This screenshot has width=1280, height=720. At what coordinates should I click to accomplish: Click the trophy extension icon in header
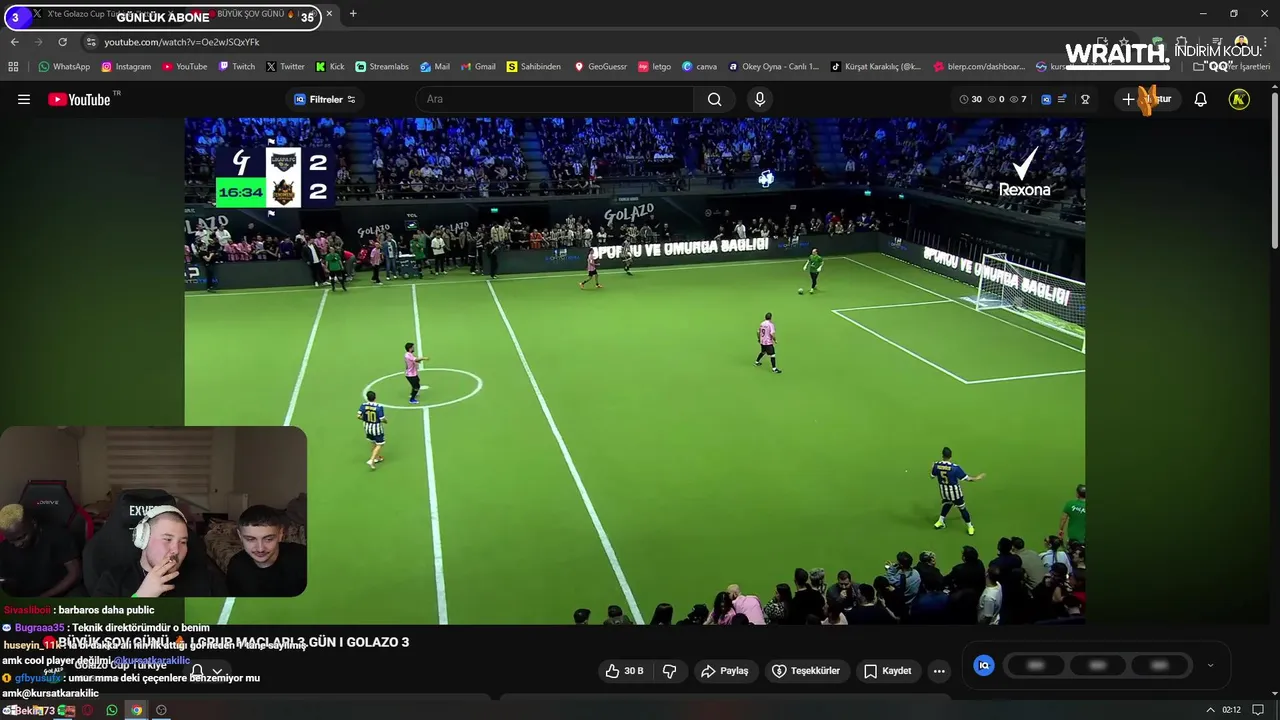[x=1085, y=99]
